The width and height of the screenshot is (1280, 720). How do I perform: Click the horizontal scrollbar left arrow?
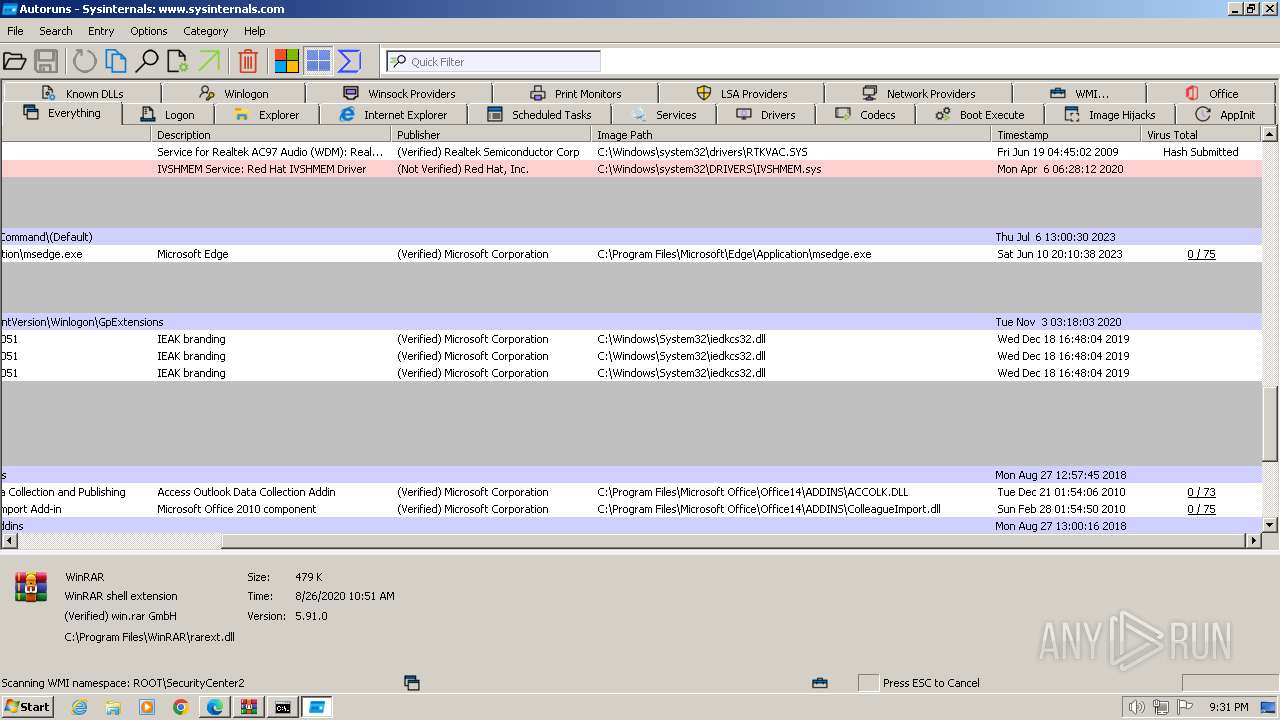pyautogui.click(x=9, y=541)
